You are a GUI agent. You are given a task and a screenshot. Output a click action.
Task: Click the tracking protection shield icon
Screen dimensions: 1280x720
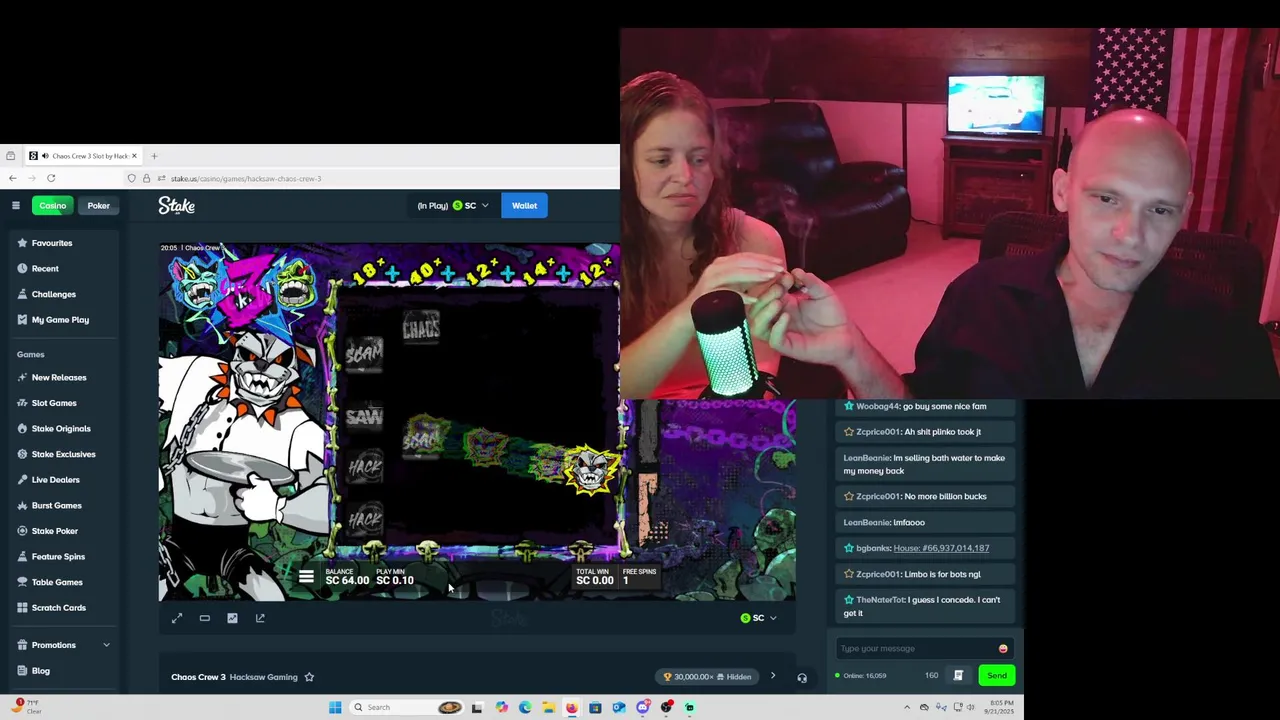pyautogui.click(x=131, y=178)
